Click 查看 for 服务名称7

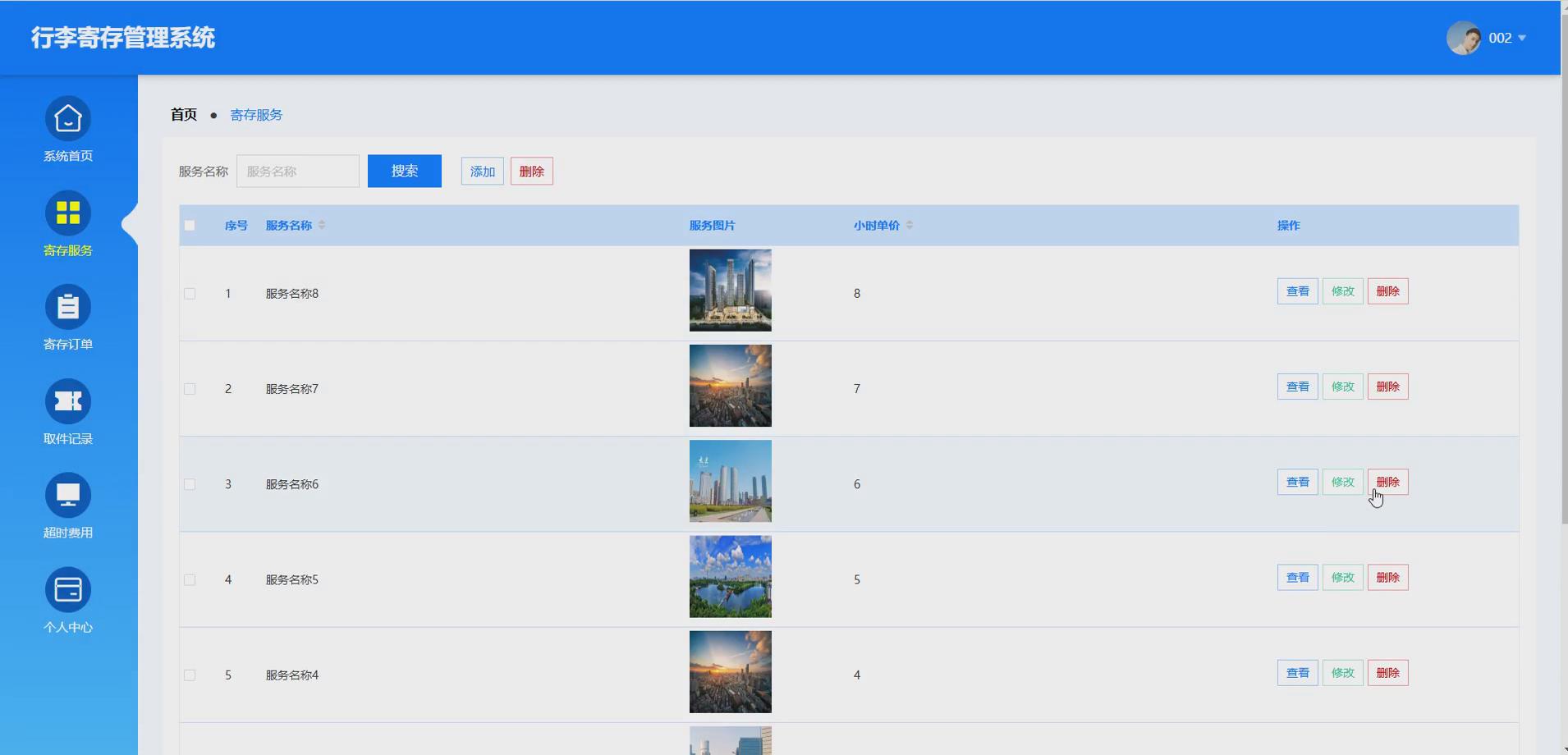click(1298, 387)
